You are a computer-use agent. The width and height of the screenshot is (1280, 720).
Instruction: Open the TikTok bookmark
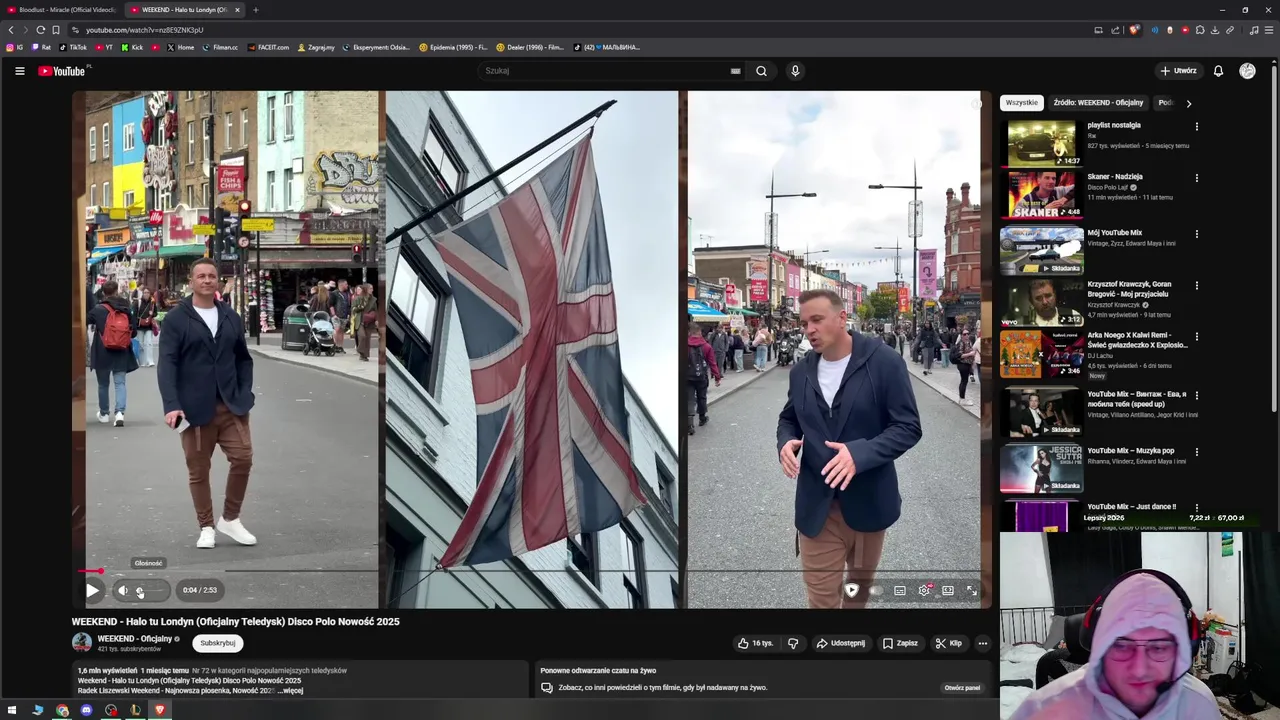(x=73, y=47)
